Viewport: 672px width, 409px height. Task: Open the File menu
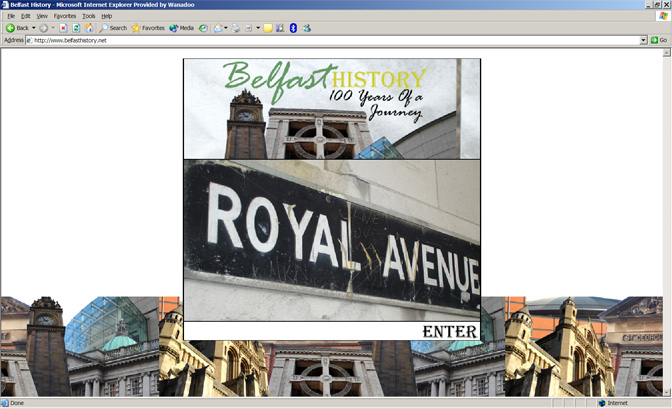click(11, 16)
